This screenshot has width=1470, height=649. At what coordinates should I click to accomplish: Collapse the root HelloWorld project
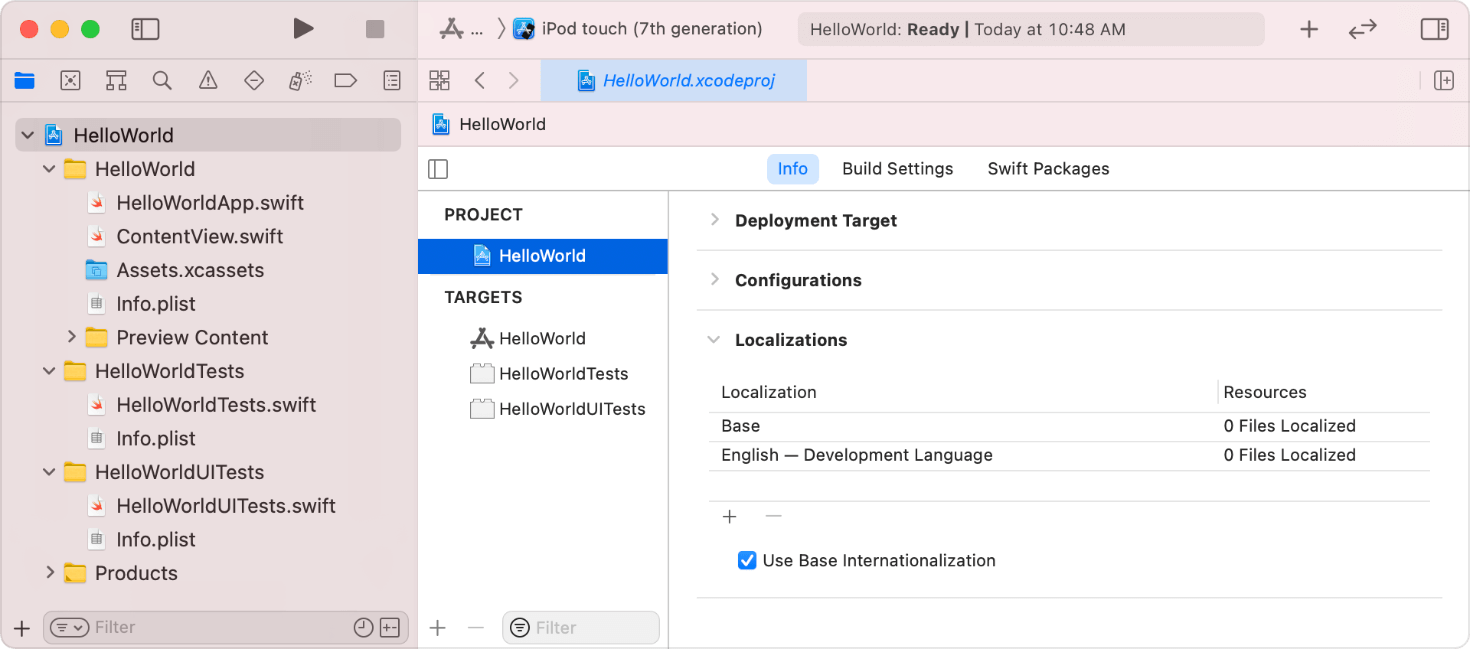click(x=27, y=135)
